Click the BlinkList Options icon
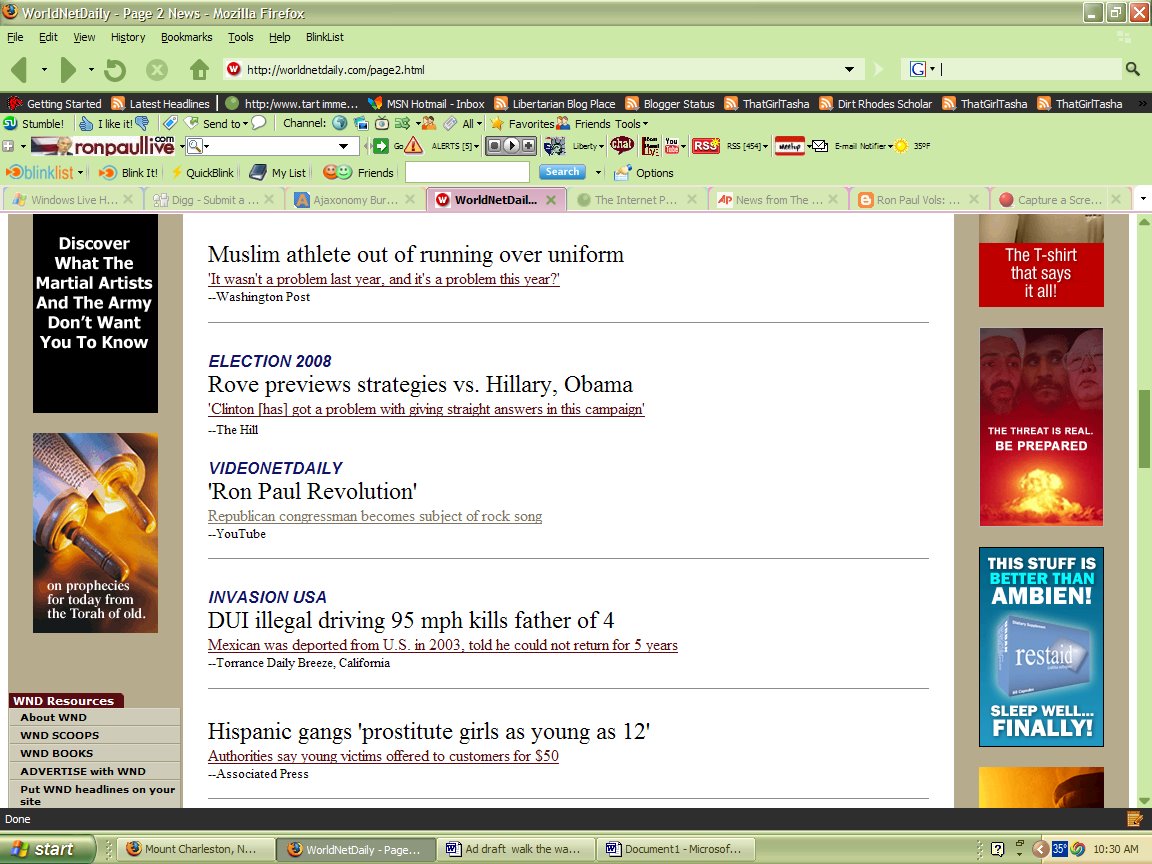 (x=623, y=173)
